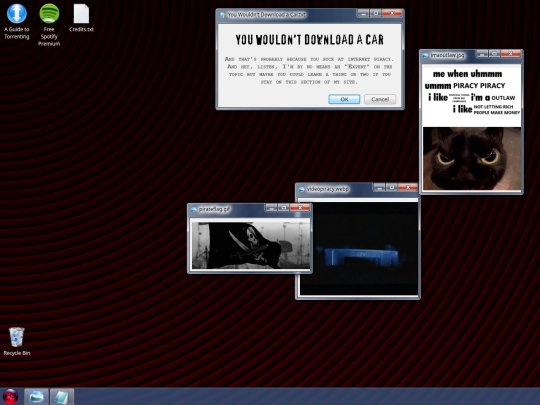Click the 'YOU WOULDN'T DOWNLOAD A CAR' heading
540x405 pixels.
[x=309, y=40]
